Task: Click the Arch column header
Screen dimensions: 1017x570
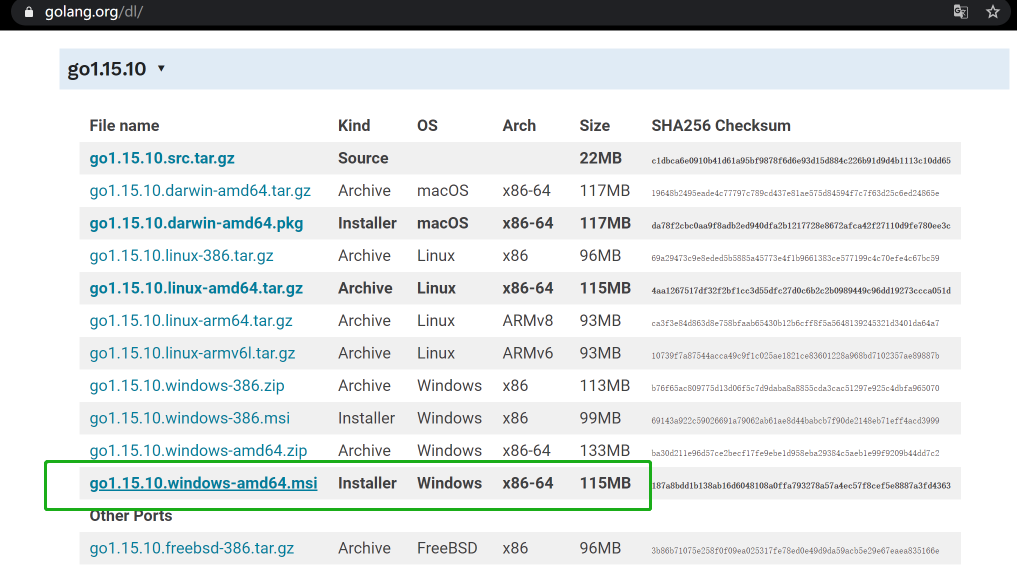Action: [519, 126]
